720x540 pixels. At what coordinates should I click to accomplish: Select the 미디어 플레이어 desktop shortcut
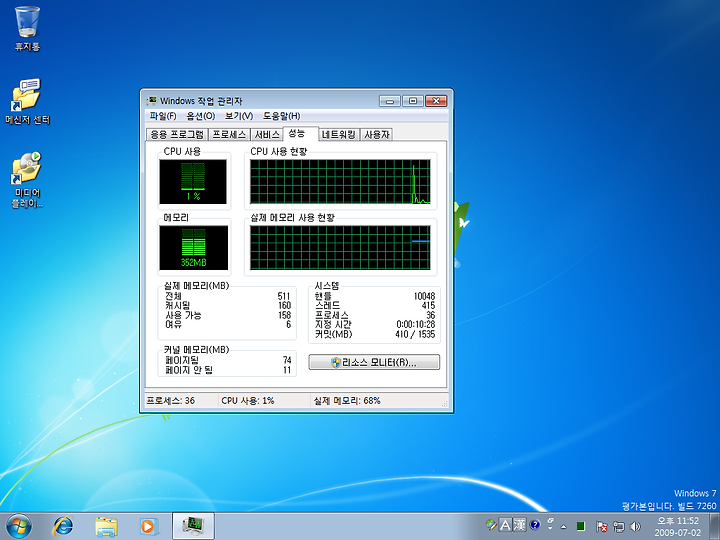click(x=27, y=180)
